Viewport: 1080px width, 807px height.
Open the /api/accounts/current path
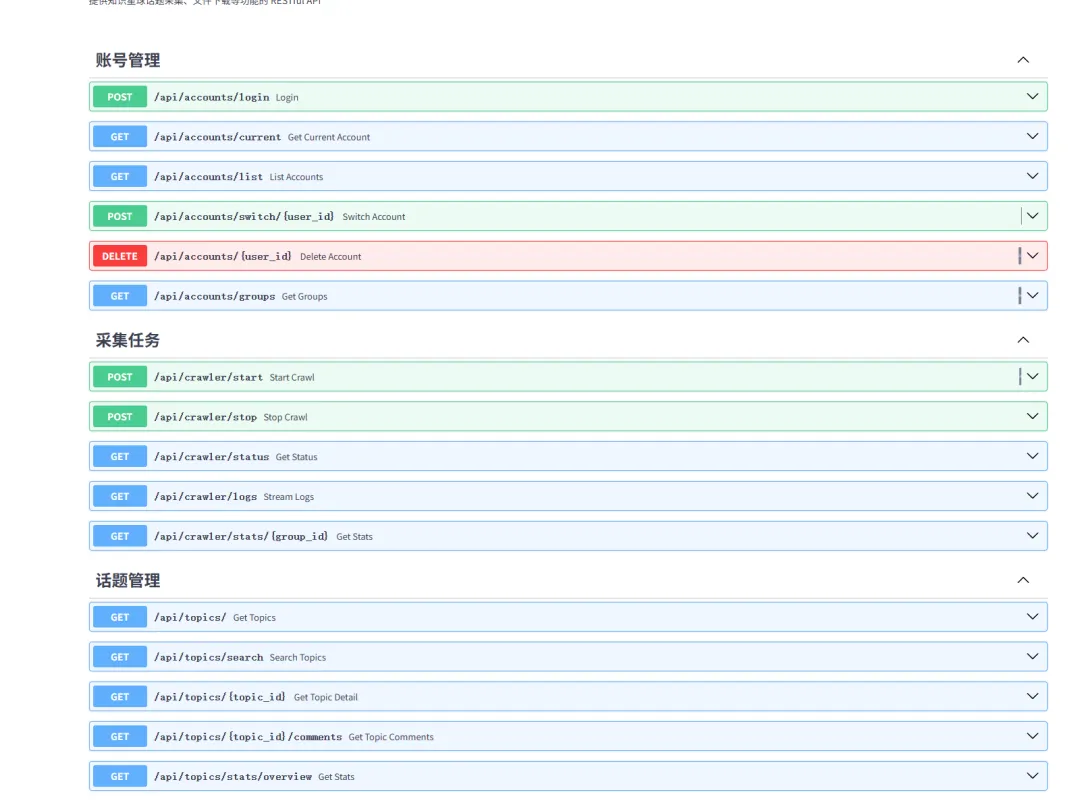click(218, 137)
